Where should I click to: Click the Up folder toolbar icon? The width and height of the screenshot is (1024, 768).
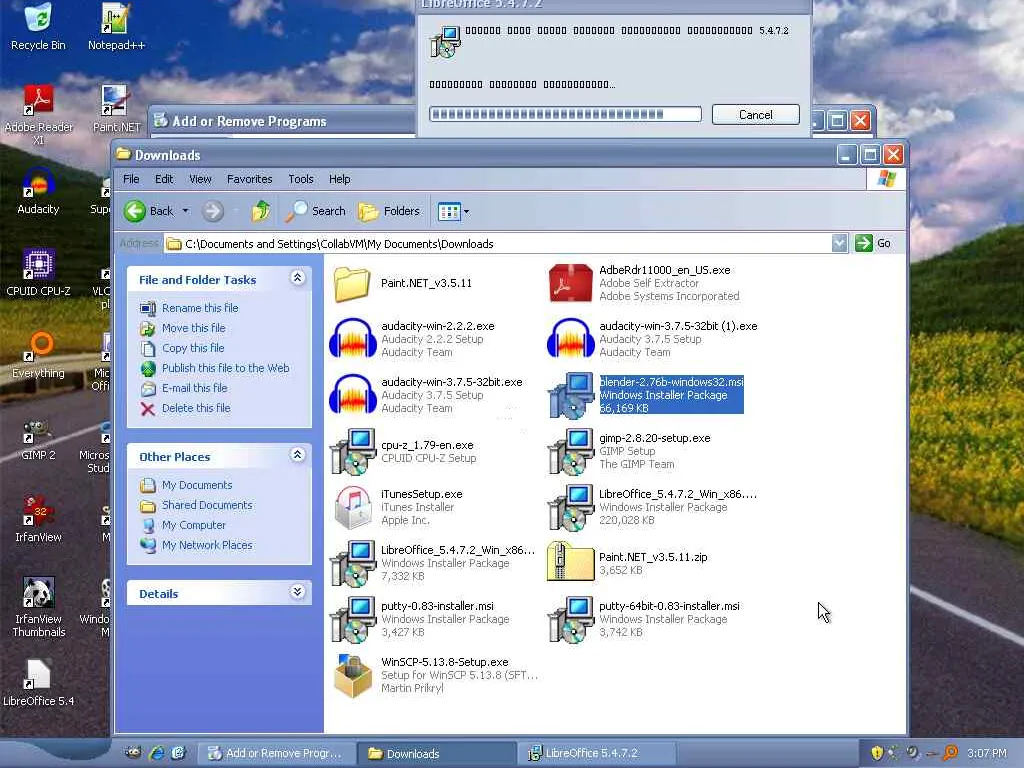(x=261, y=211)
